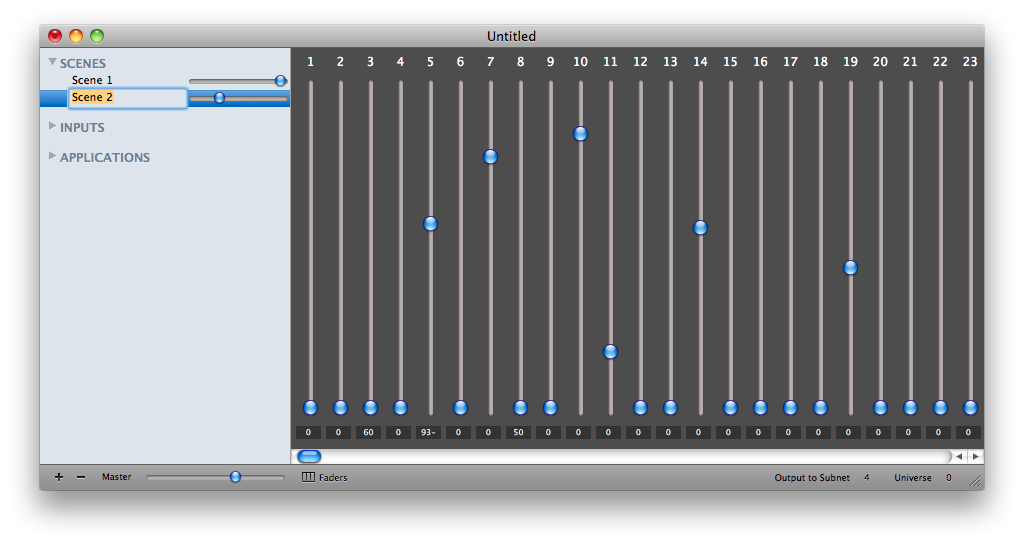Expand the APPLICATIONS section
Screen dimensions: 1024x545
tap(52, 156)
